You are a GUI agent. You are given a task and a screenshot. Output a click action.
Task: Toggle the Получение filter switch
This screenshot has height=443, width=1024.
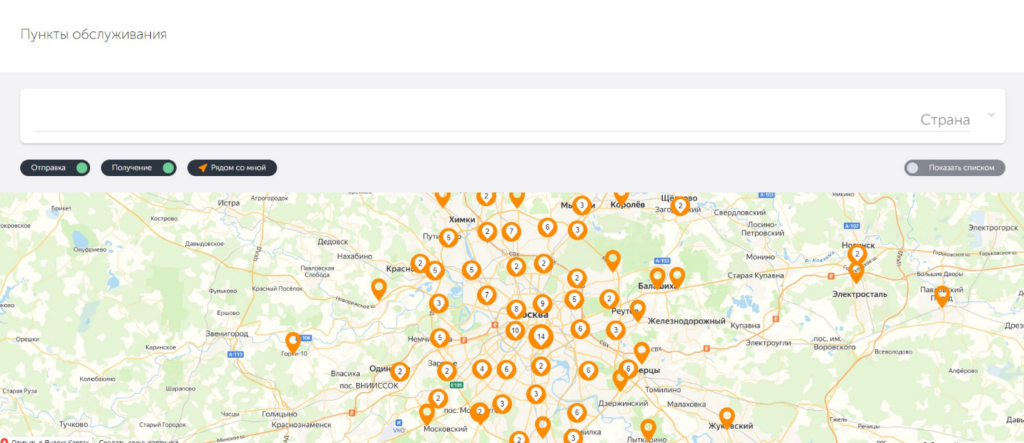(138, 168)
